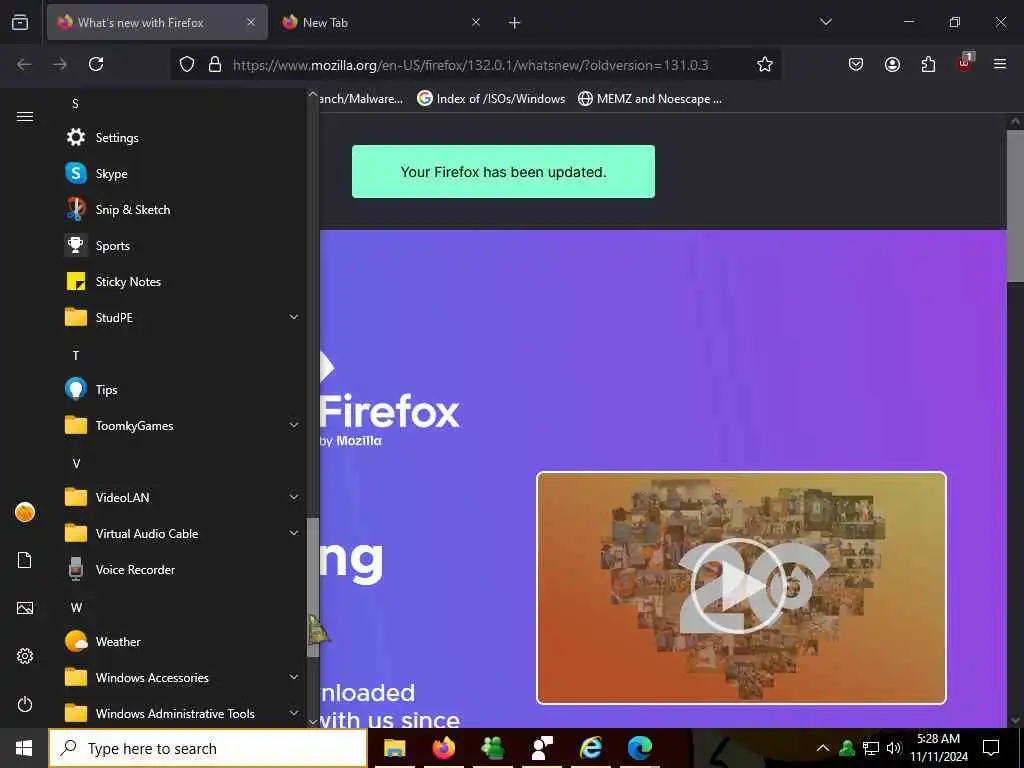This screenshot has width=1024, height=768.
Task: Open Firefox application menu
Action: tap(1000, 64)
